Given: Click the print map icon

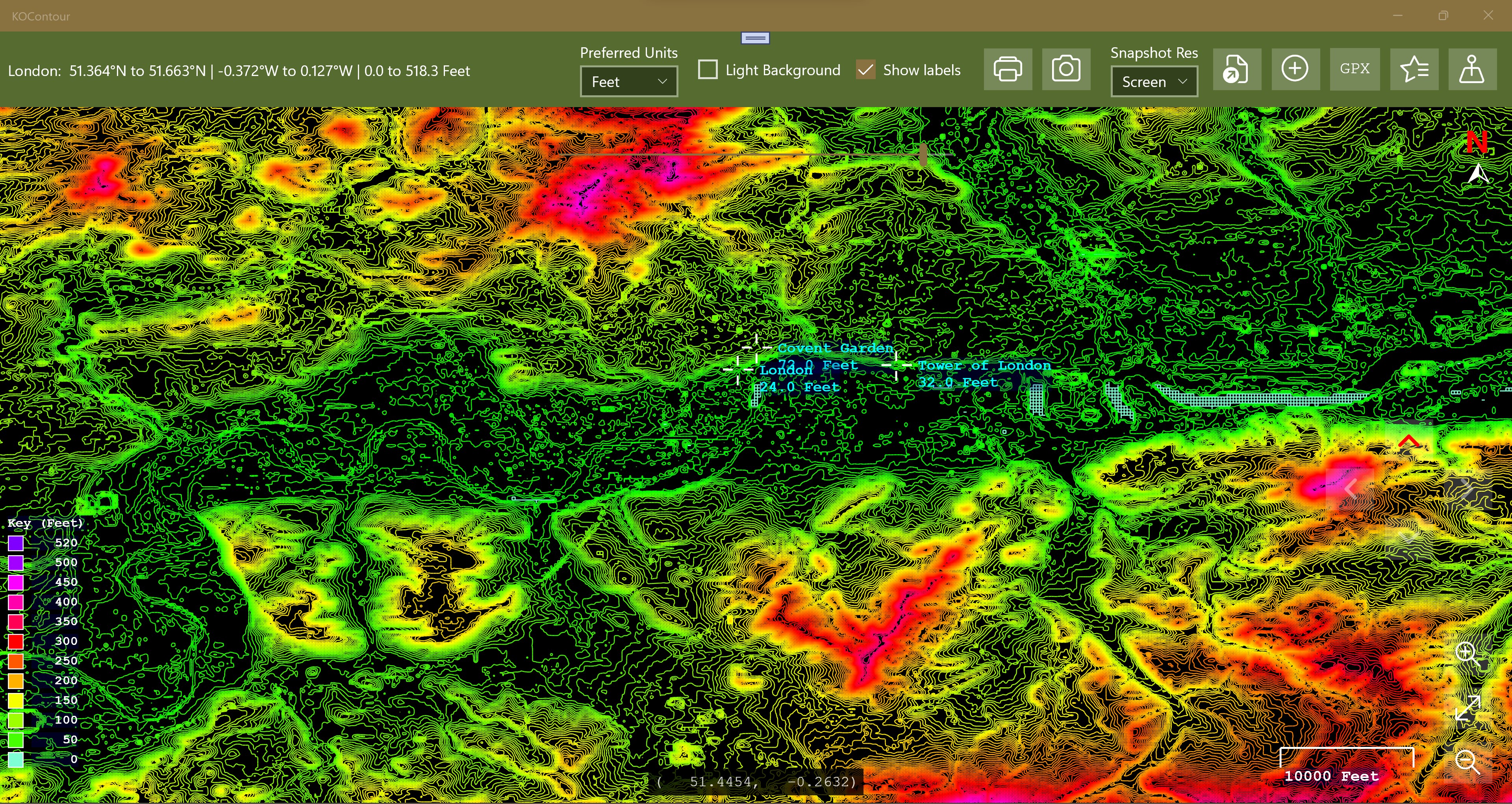Looking at the screenshot, I should (x=1007, y=69).
